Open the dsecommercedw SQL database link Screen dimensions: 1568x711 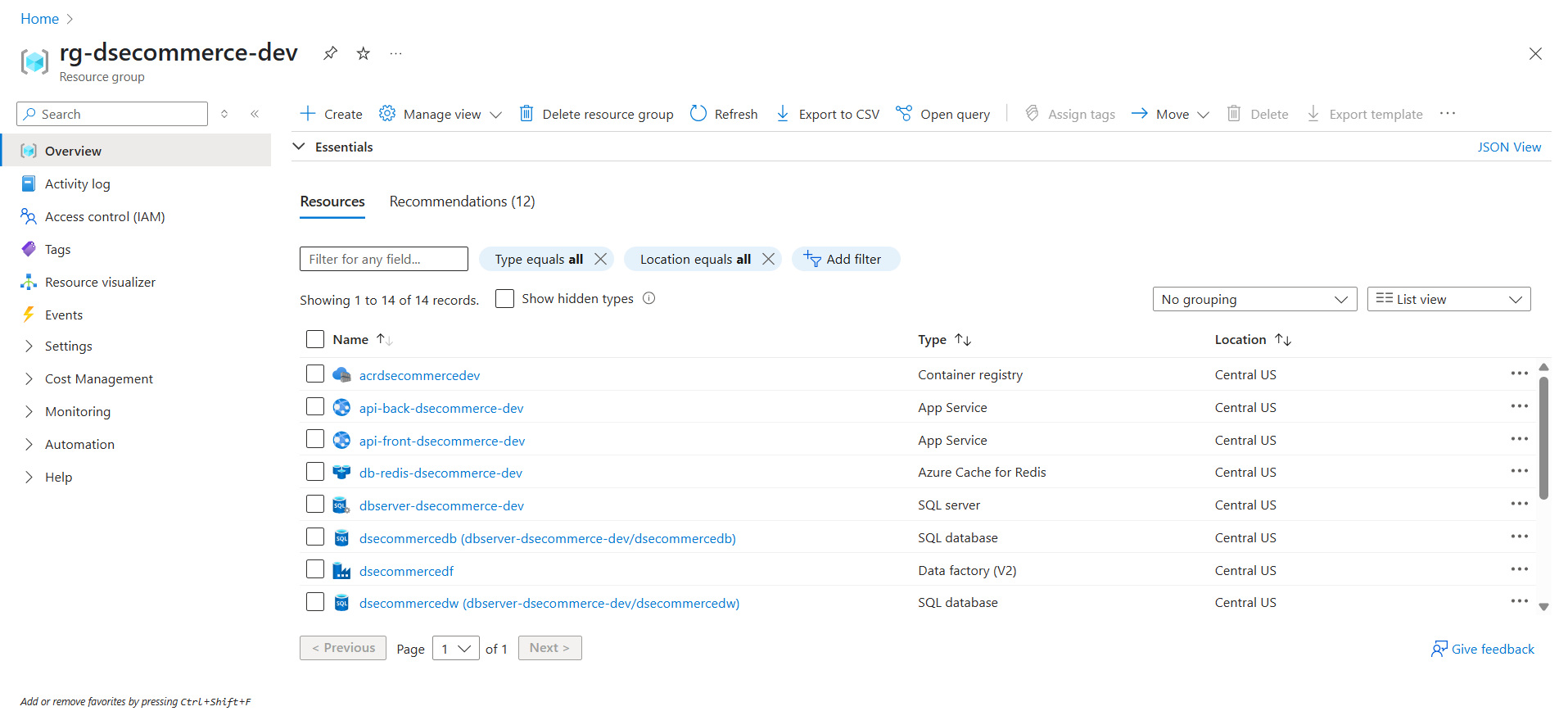click(549, 603)
